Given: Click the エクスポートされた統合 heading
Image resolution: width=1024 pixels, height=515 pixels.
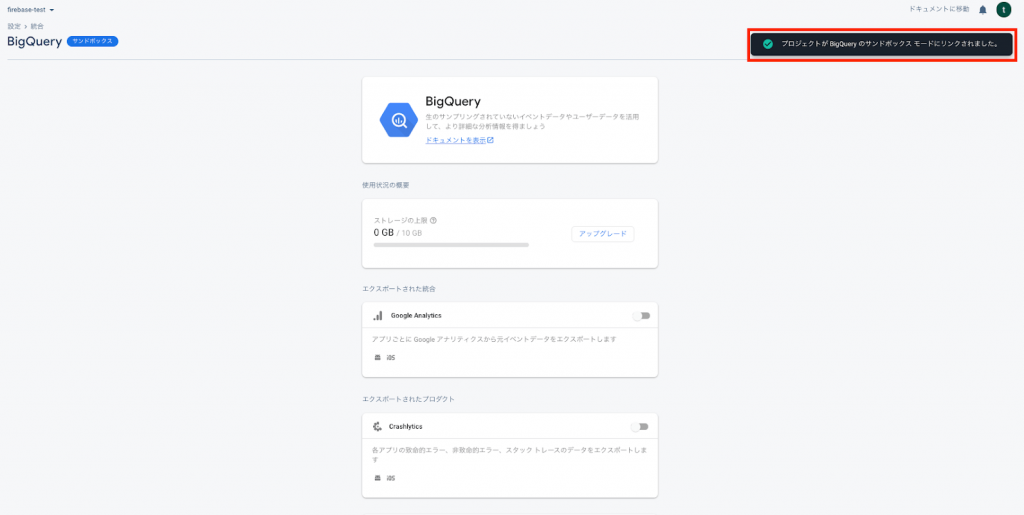Looking at the screenshot, I should (399, 288).
